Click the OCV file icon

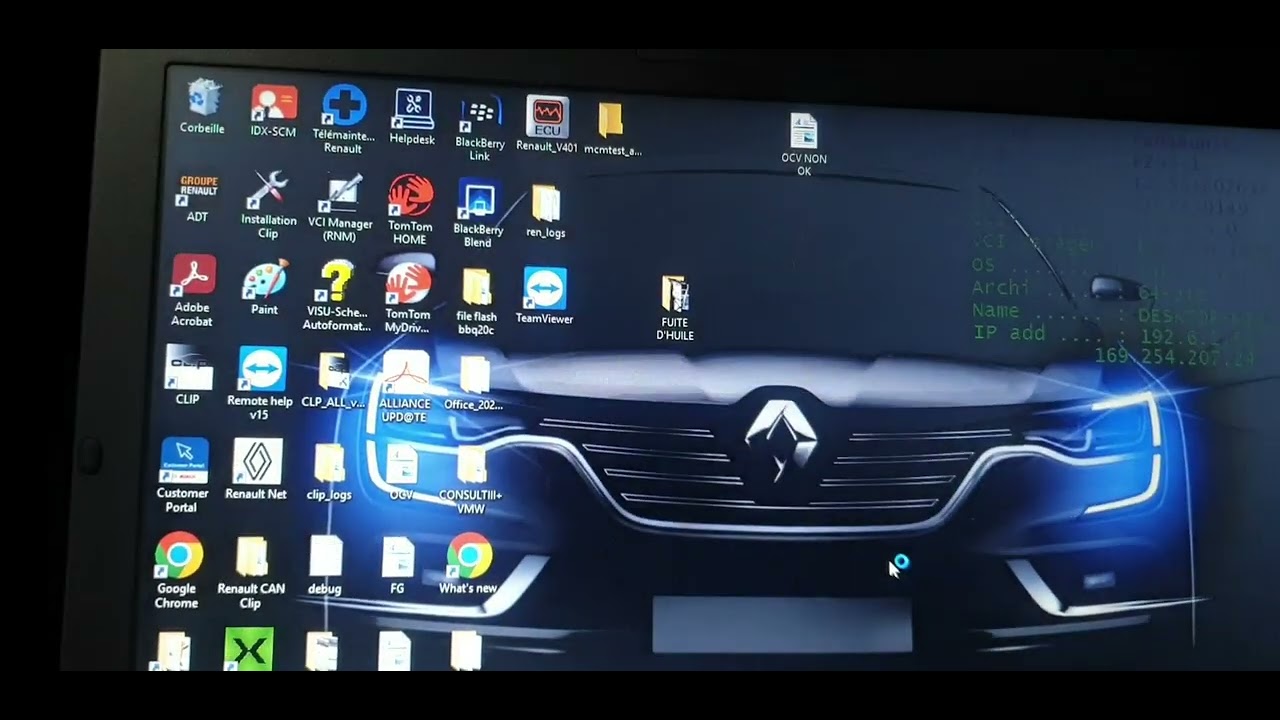402,473
